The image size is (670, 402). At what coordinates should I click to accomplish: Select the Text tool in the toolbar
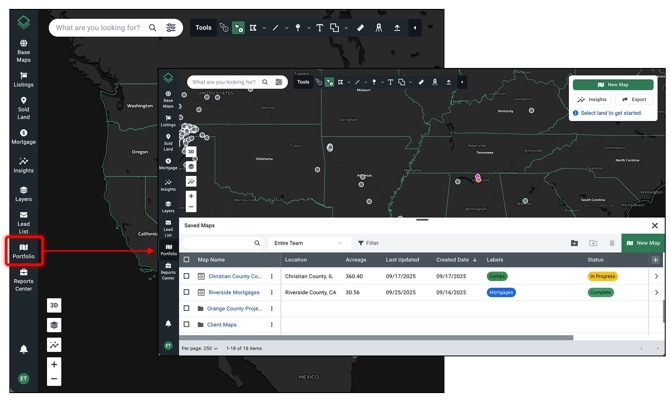[x=319, y=28]
